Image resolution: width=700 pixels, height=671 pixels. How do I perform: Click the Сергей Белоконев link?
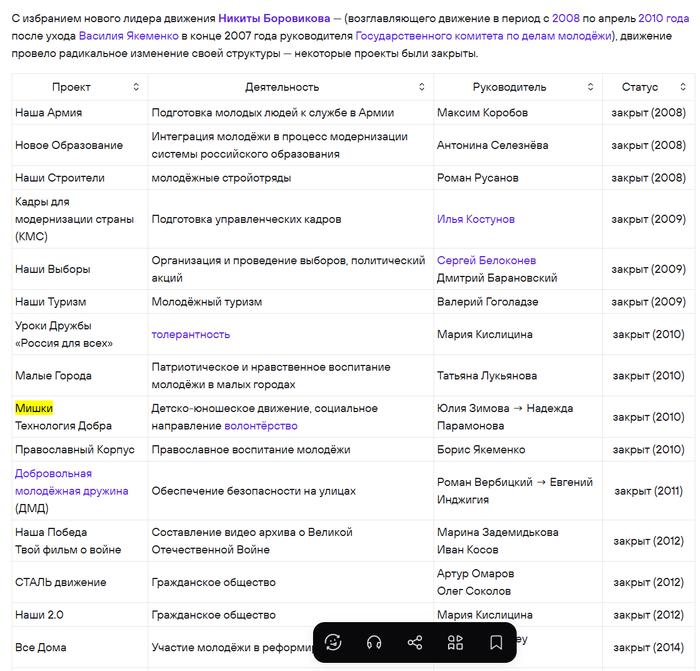click(x=486, y=260)
